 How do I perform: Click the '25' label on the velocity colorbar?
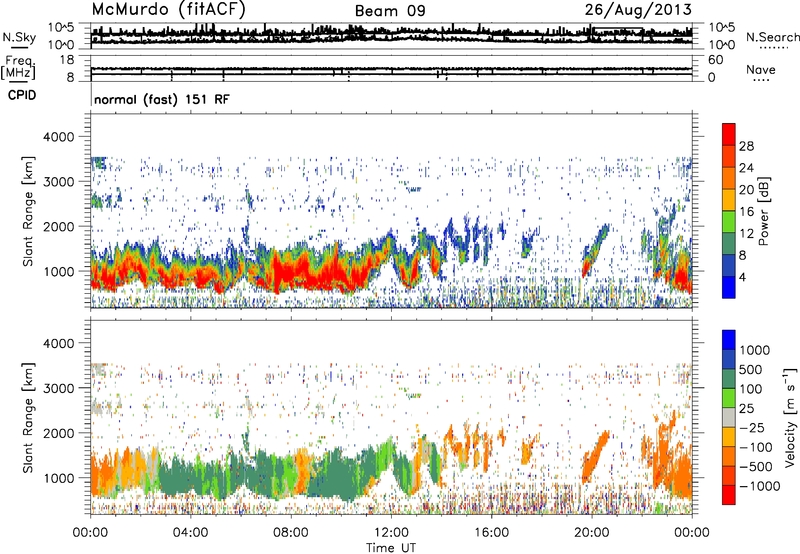[x=747, y=409]
